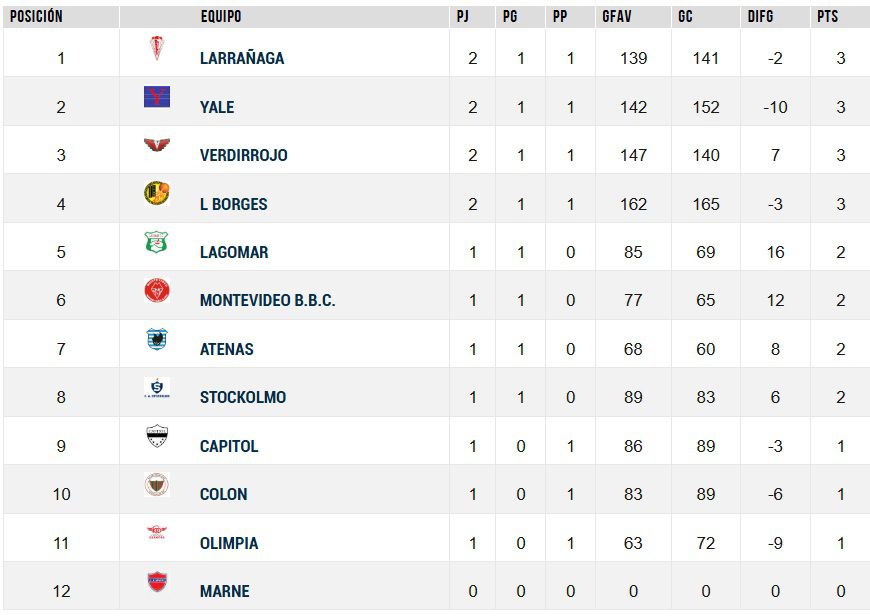Select the VERDIRROJO team name
This screenshot has height=616, width=870.
[244, 155]
